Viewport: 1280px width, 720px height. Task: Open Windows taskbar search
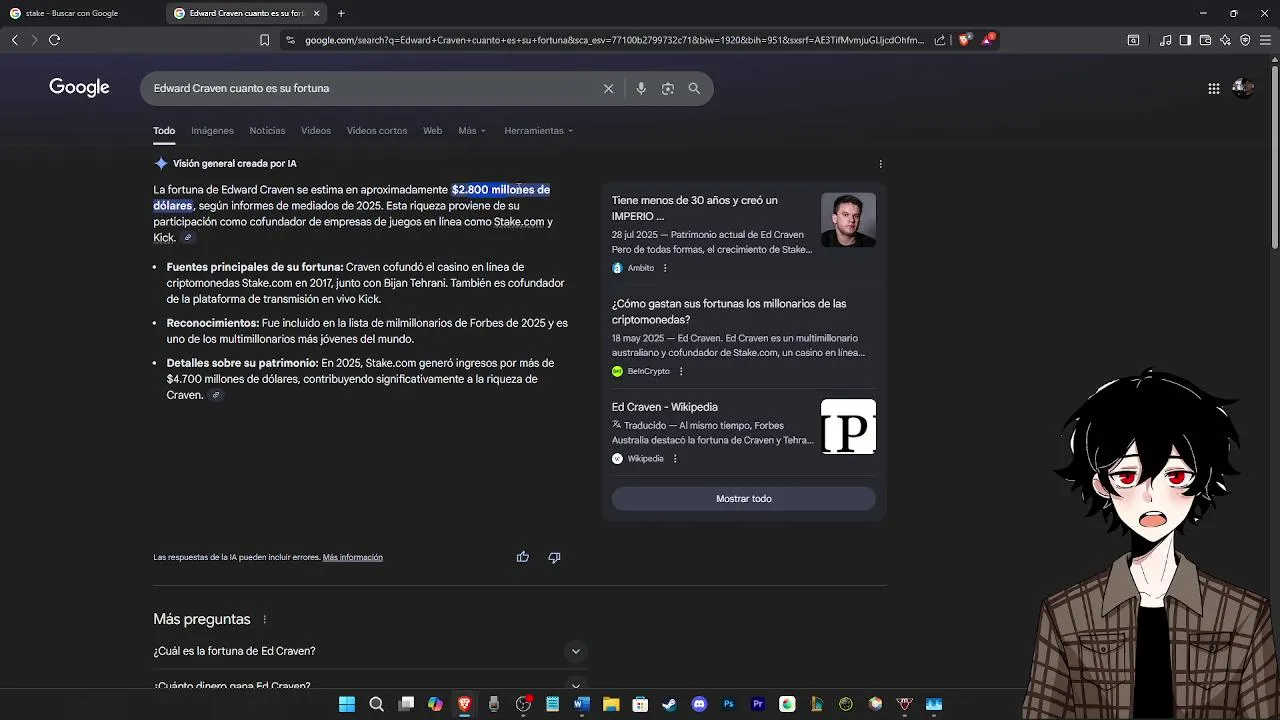click(376, 704)
